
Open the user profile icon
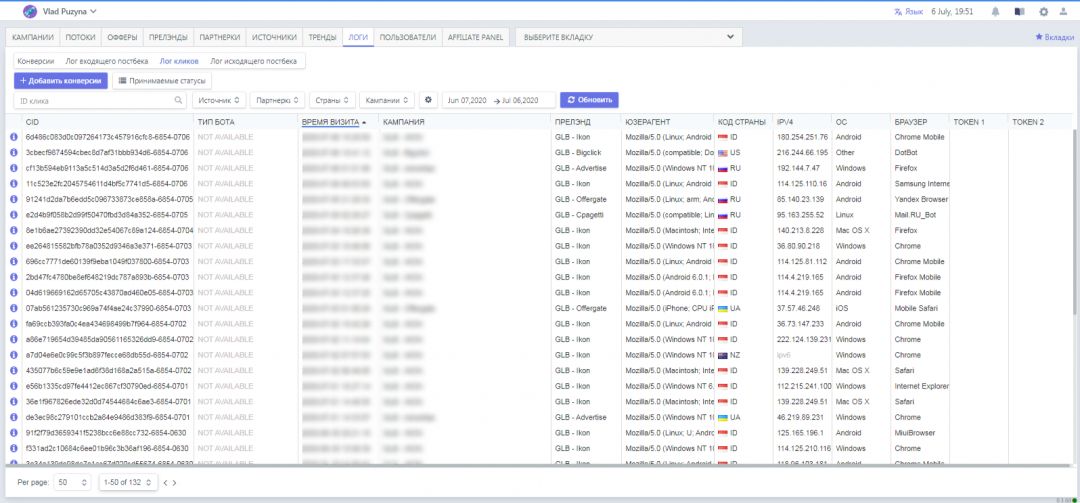[1065, 12]
